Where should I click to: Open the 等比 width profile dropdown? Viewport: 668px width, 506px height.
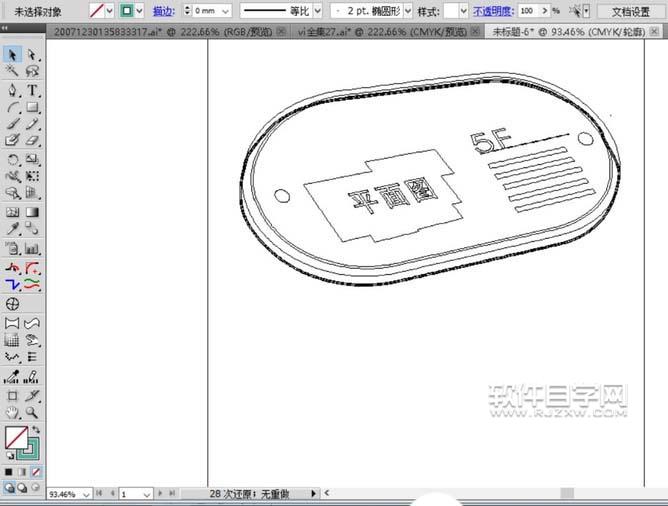pyautogui.click(x=318, y=11)
